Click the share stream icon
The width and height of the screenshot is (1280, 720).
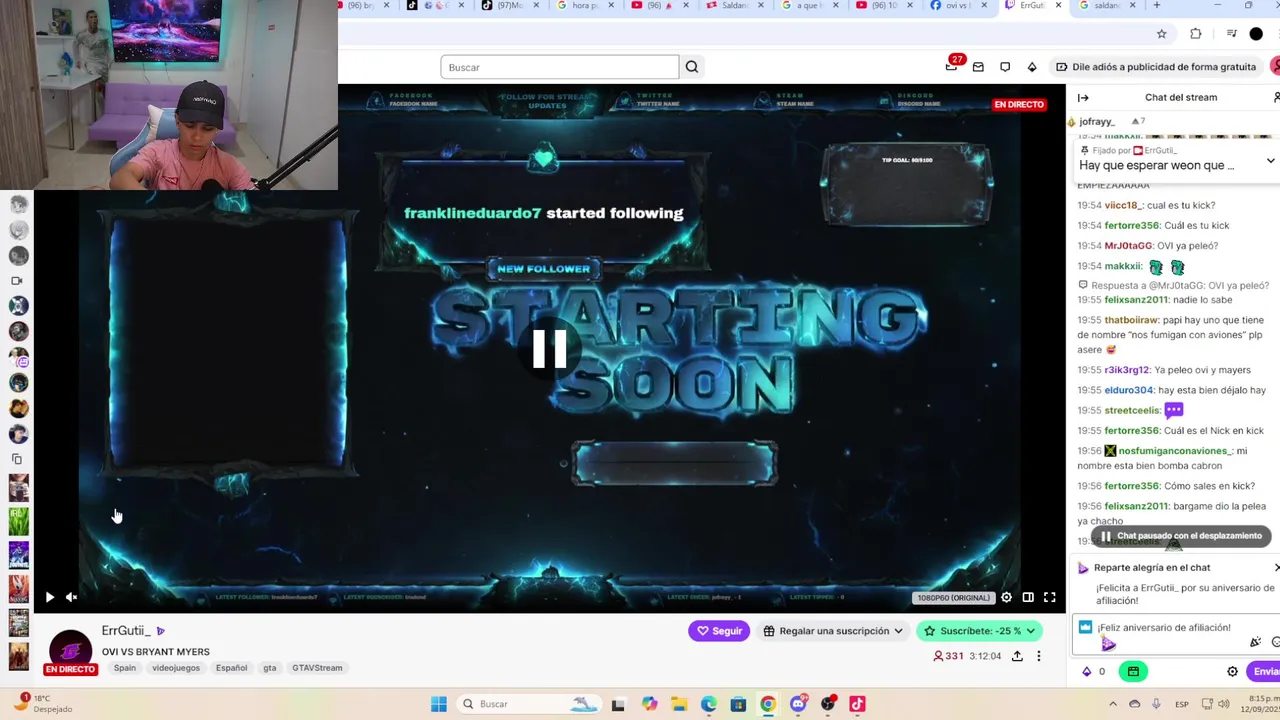click(1017, 656)
